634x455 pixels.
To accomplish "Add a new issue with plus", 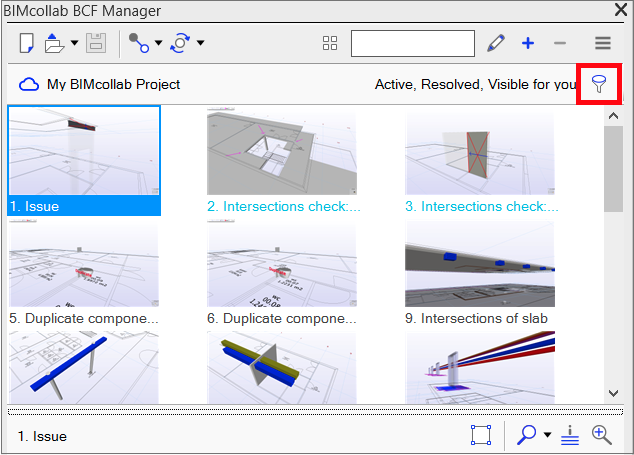I will pyautogui.click(x=528, y=43).
